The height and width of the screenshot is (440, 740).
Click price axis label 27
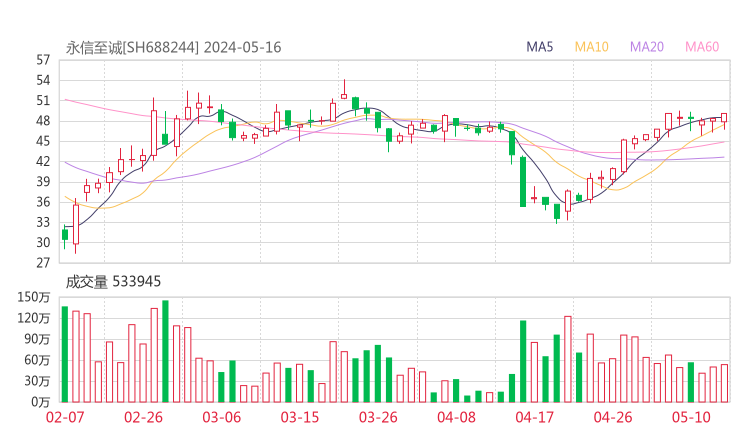[43, 263]
